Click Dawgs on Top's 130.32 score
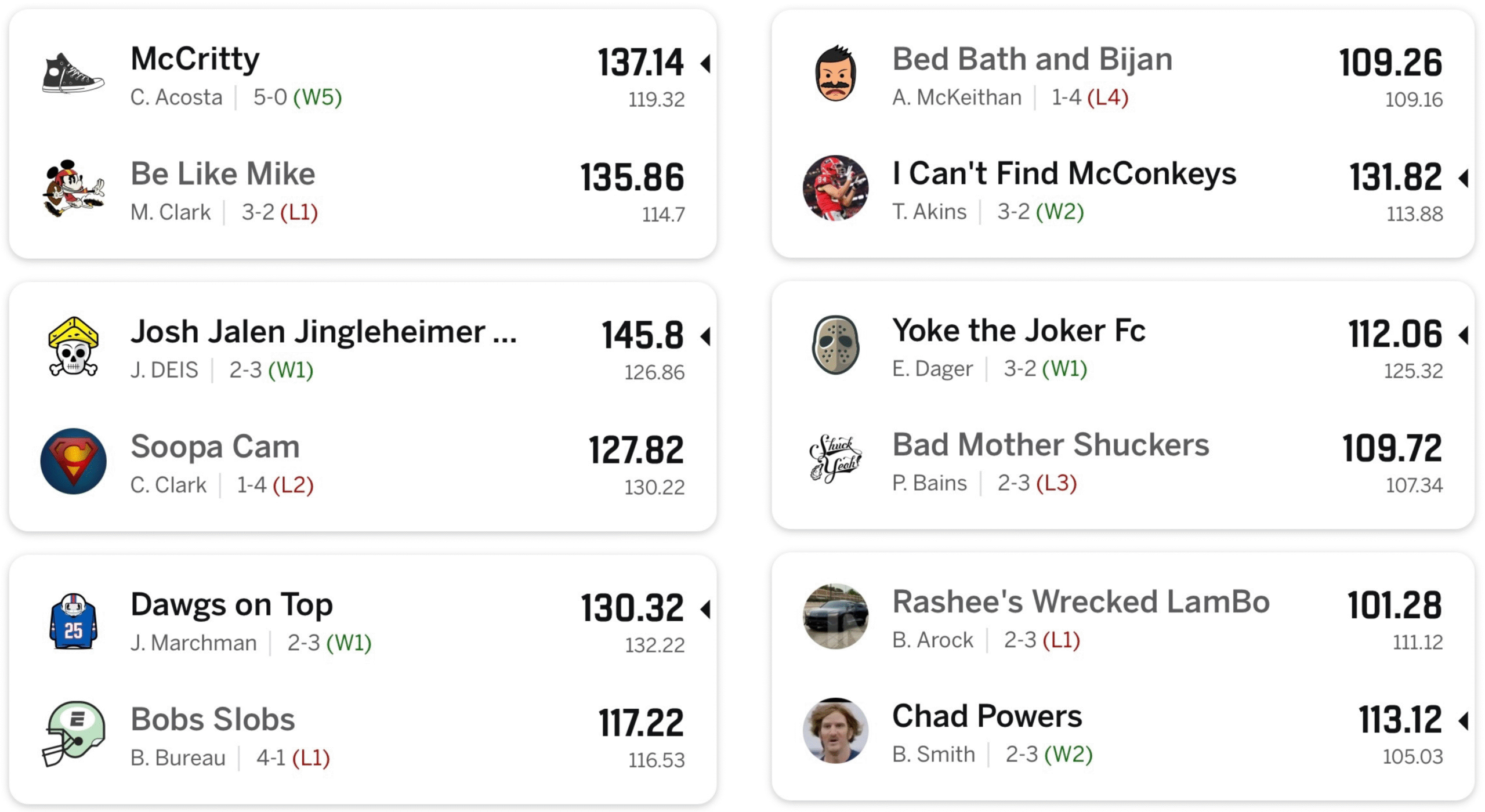 pyautogui.click(x=632, y=608)
